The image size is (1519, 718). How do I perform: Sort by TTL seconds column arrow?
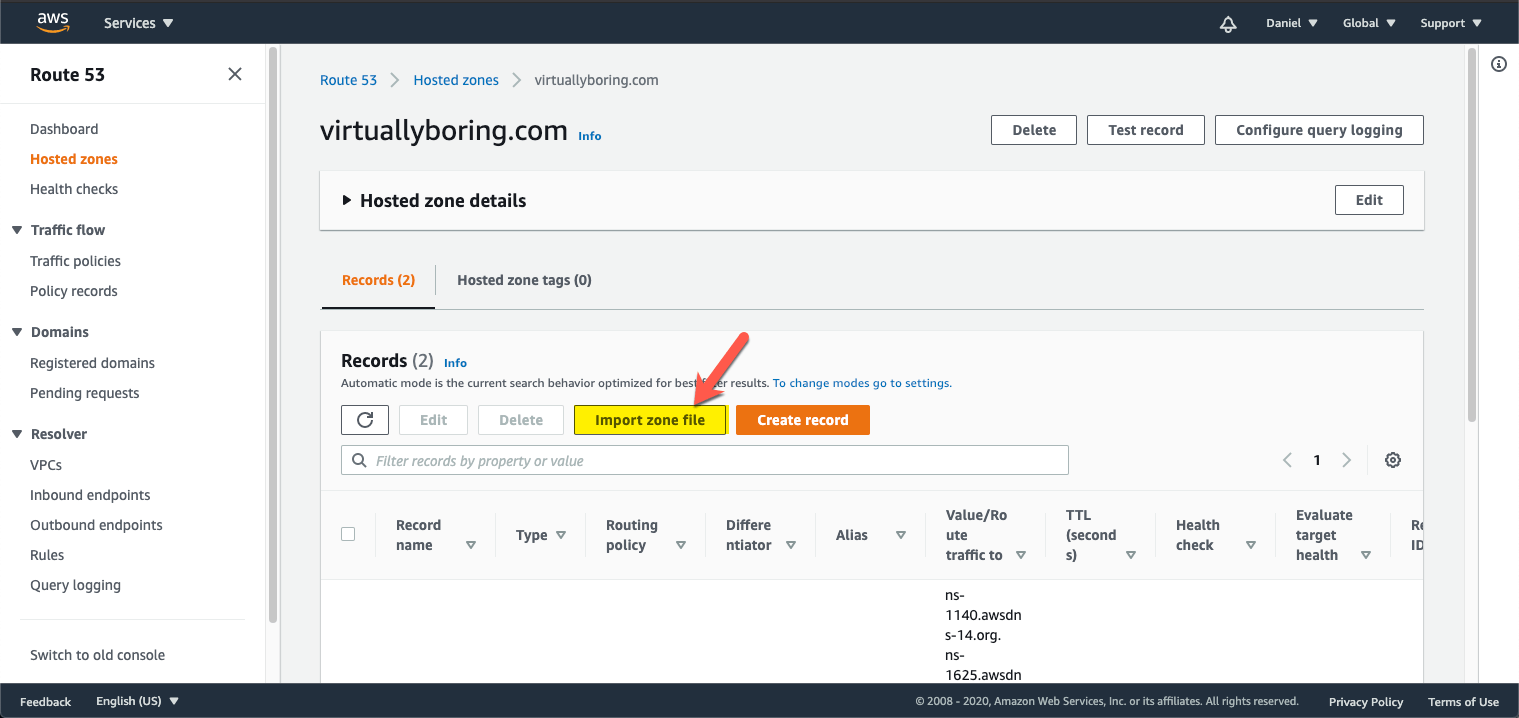[1131, 555]
